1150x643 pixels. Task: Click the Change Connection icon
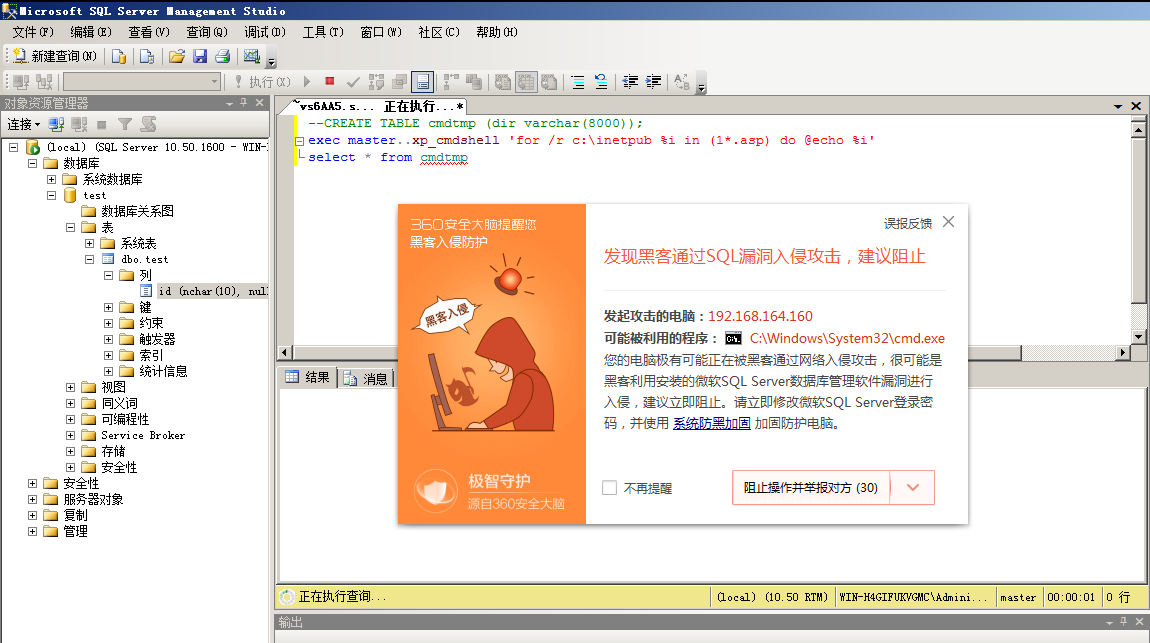45,82
